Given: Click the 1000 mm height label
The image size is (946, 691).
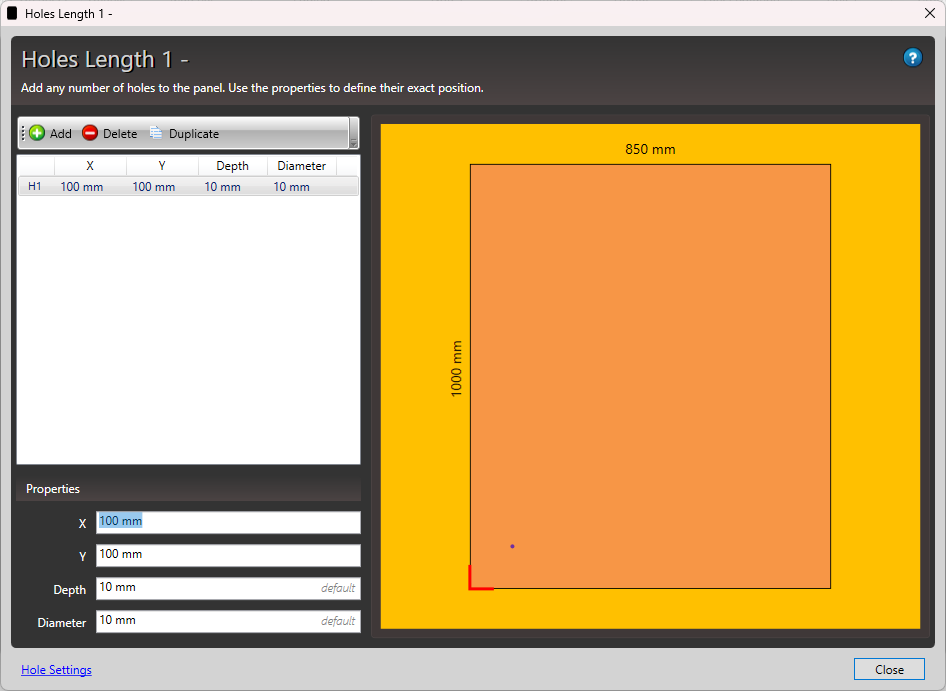Looking at the screenshot, I should click(456, 369).
